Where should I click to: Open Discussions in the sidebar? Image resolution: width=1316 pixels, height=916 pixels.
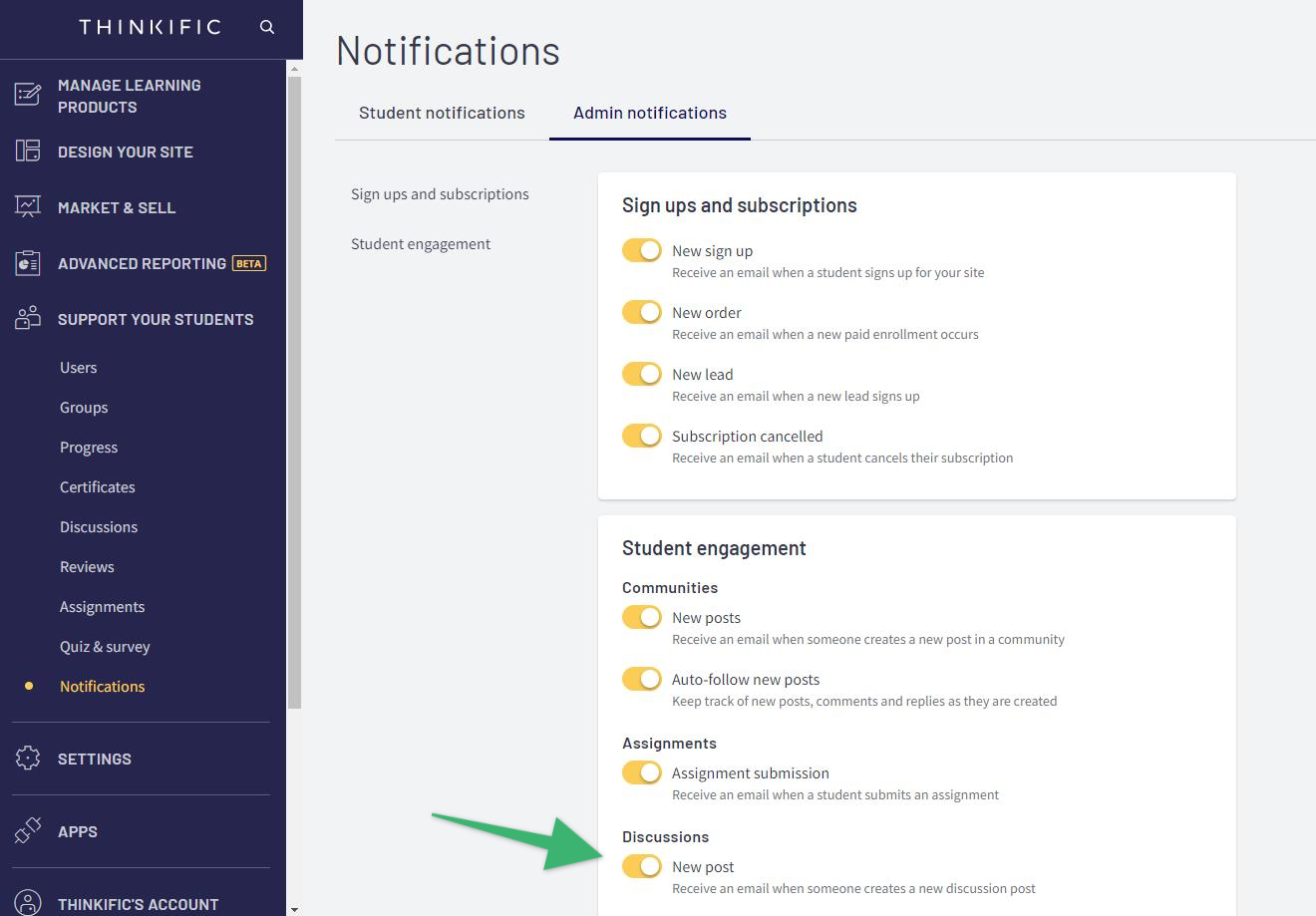99,527
